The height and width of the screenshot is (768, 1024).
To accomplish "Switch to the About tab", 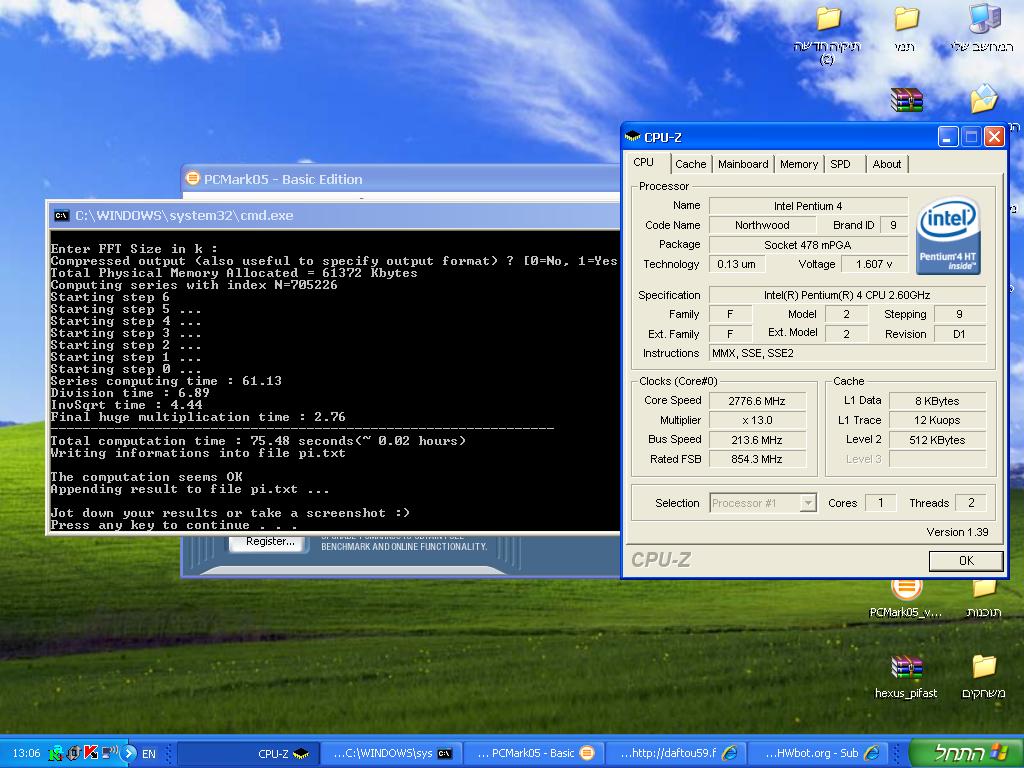I will 887,164.
